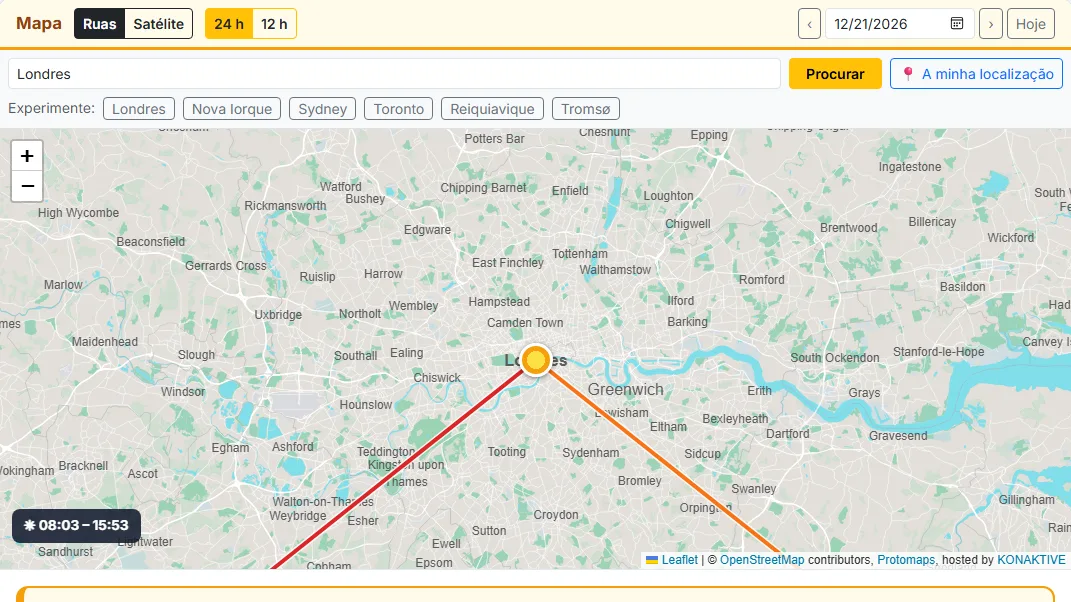The height and width of the screenshot is (602, 1071).
Task: Choose the Toronto suggestion chip
Action: click(398, 109)
